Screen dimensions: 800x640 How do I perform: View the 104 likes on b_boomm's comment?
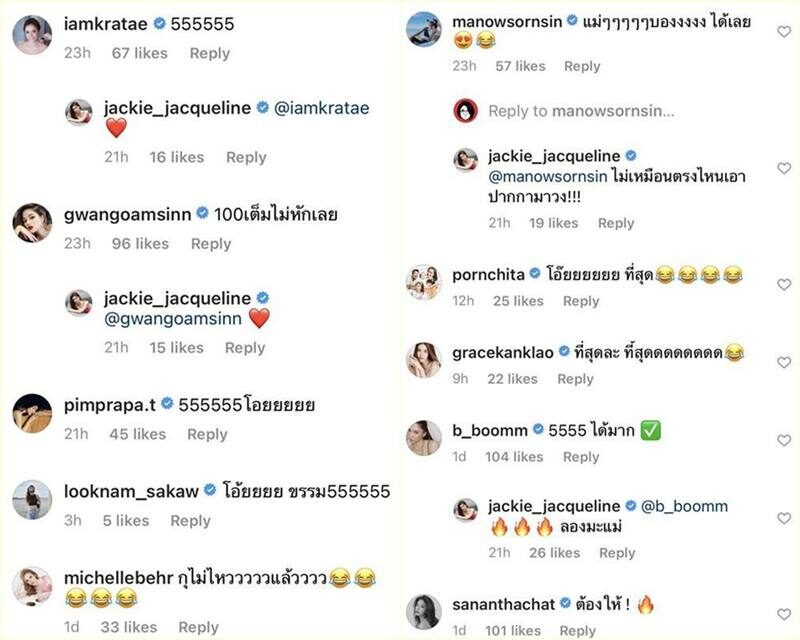[514, 457]
